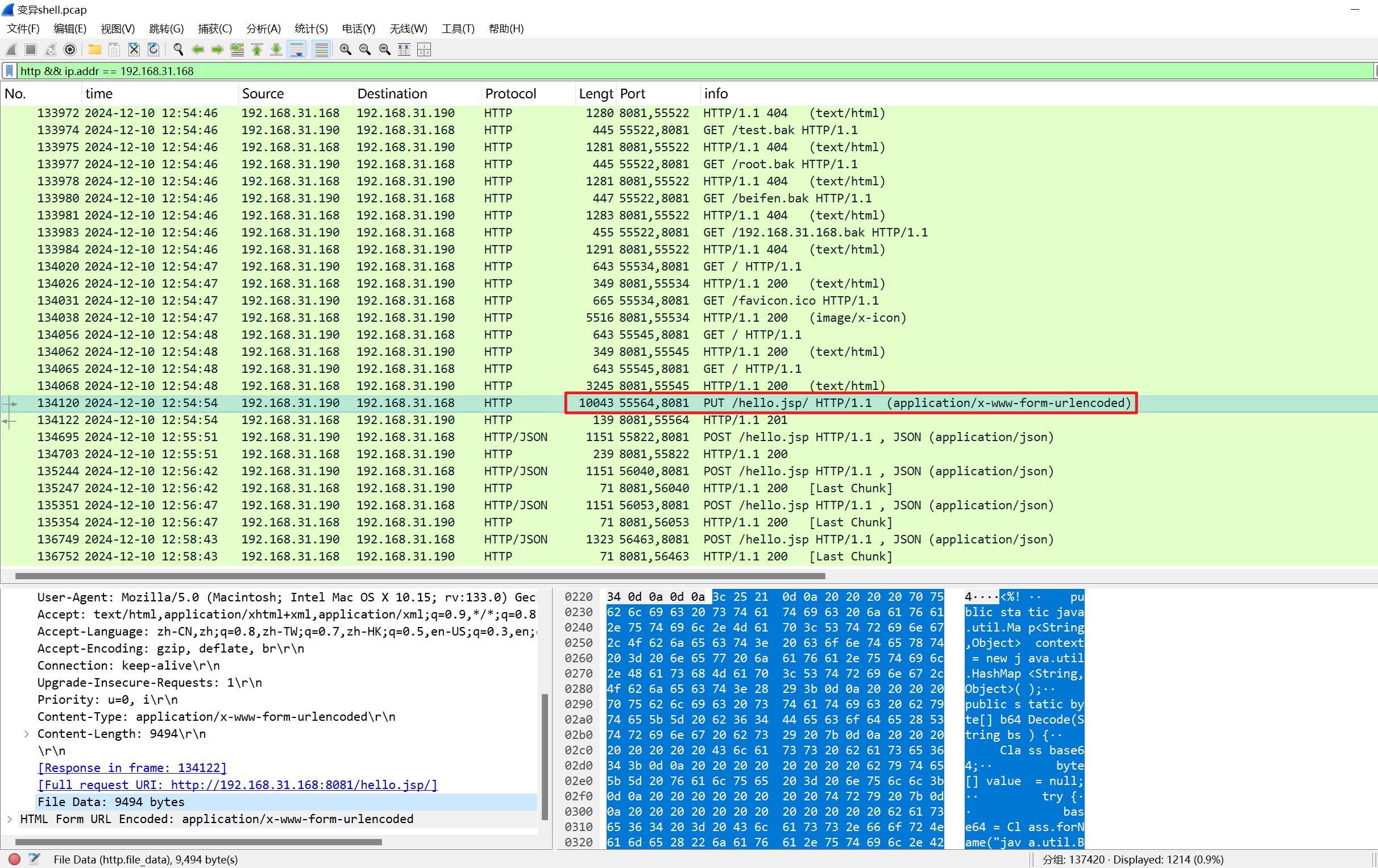1378x868 pixels.
Task: Click the Displayed: 1214 (0.9%) status text
Action: [x=1168, y=859]
